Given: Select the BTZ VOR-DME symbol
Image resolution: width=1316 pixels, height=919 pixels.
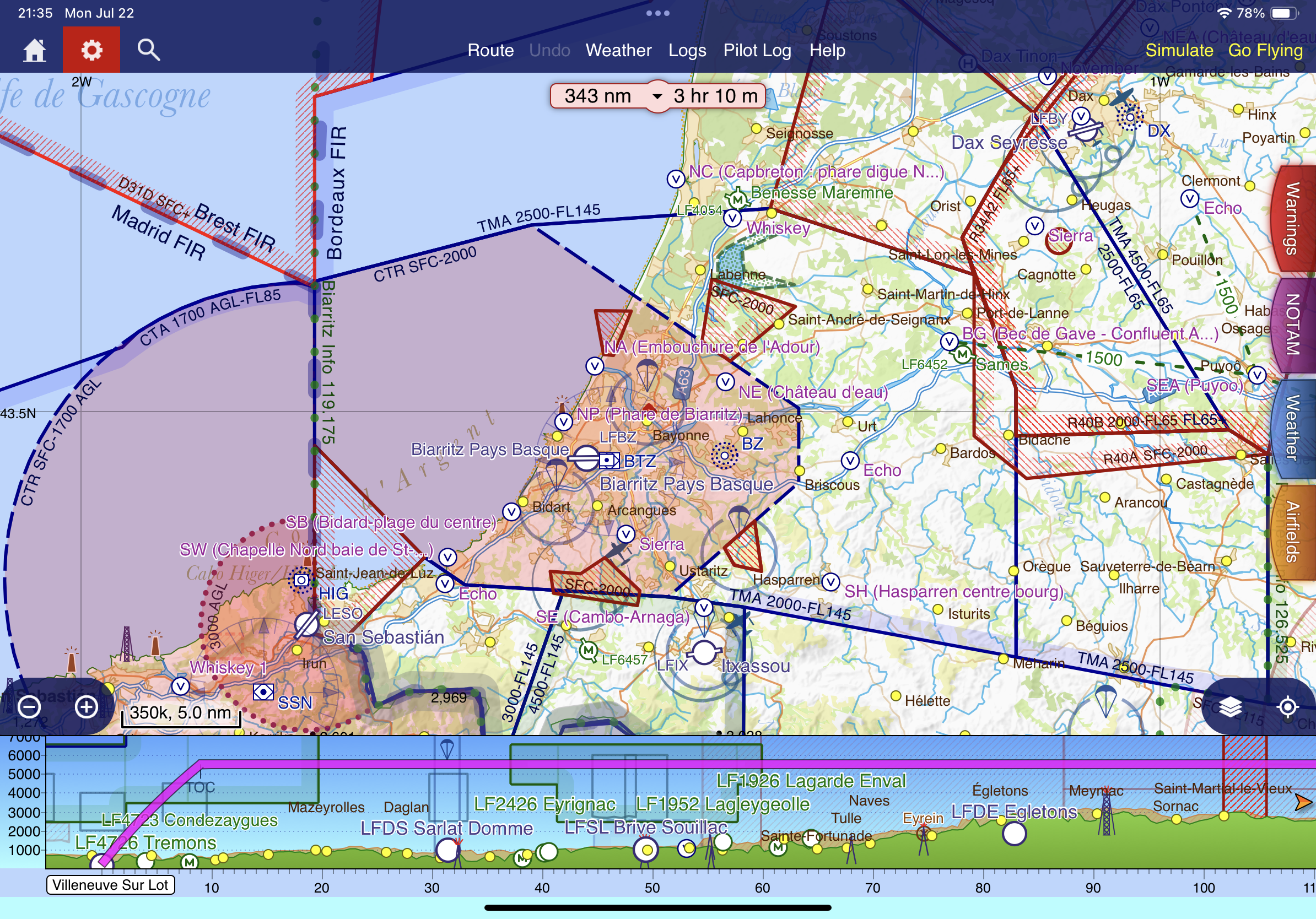Looking at the screenshot, I should pyautogui.click(x=610, y=460).
